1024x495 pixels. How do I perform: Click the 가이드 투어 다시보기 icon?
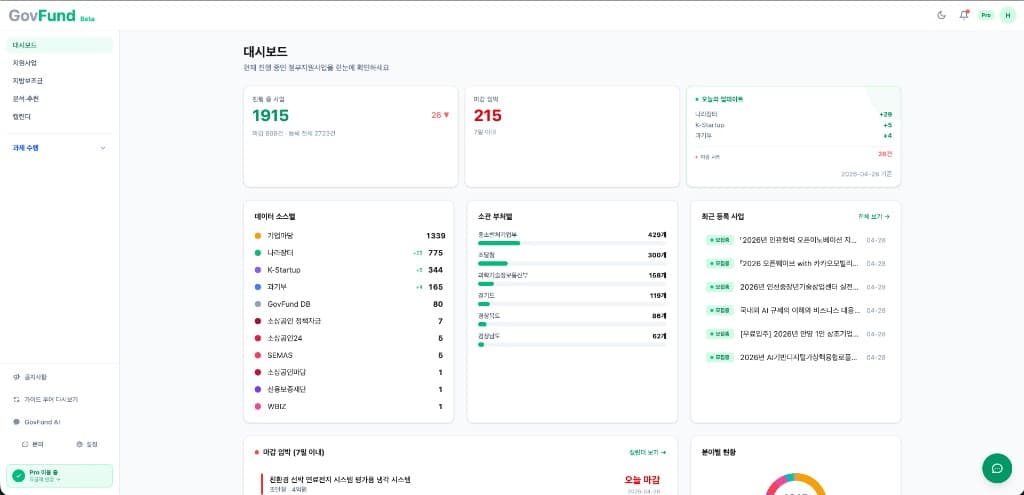click(x=16, y=399)
